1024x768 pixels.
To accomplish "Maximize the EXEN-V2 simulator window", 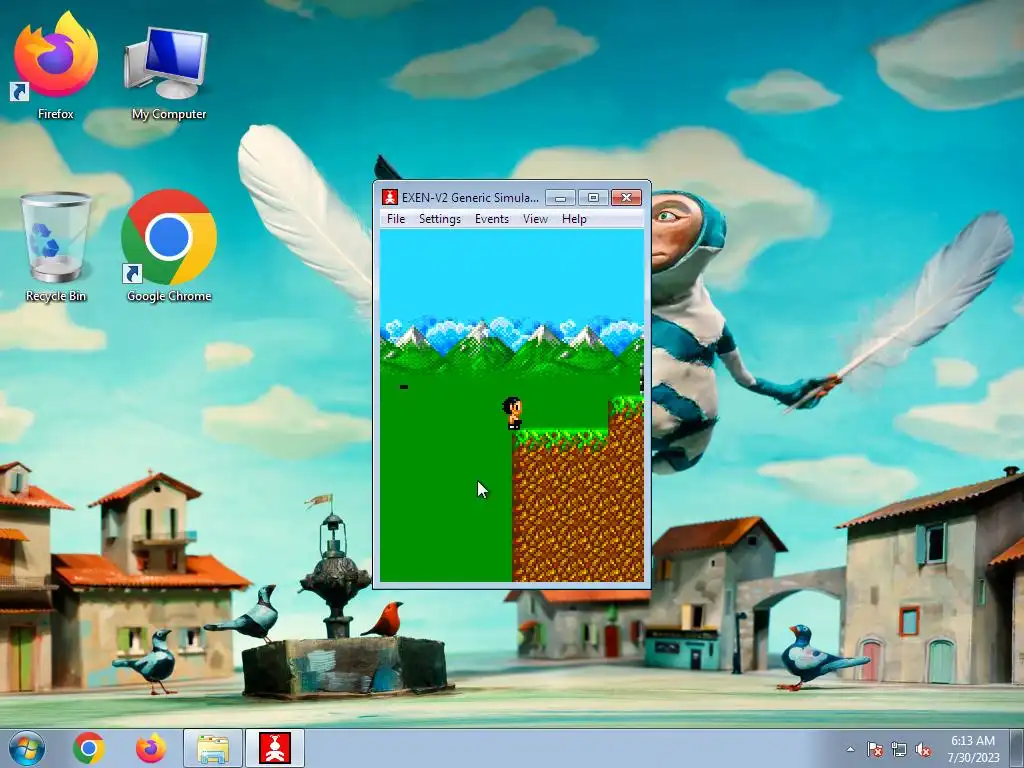I will pyautogui.click(x=593, y=197).
